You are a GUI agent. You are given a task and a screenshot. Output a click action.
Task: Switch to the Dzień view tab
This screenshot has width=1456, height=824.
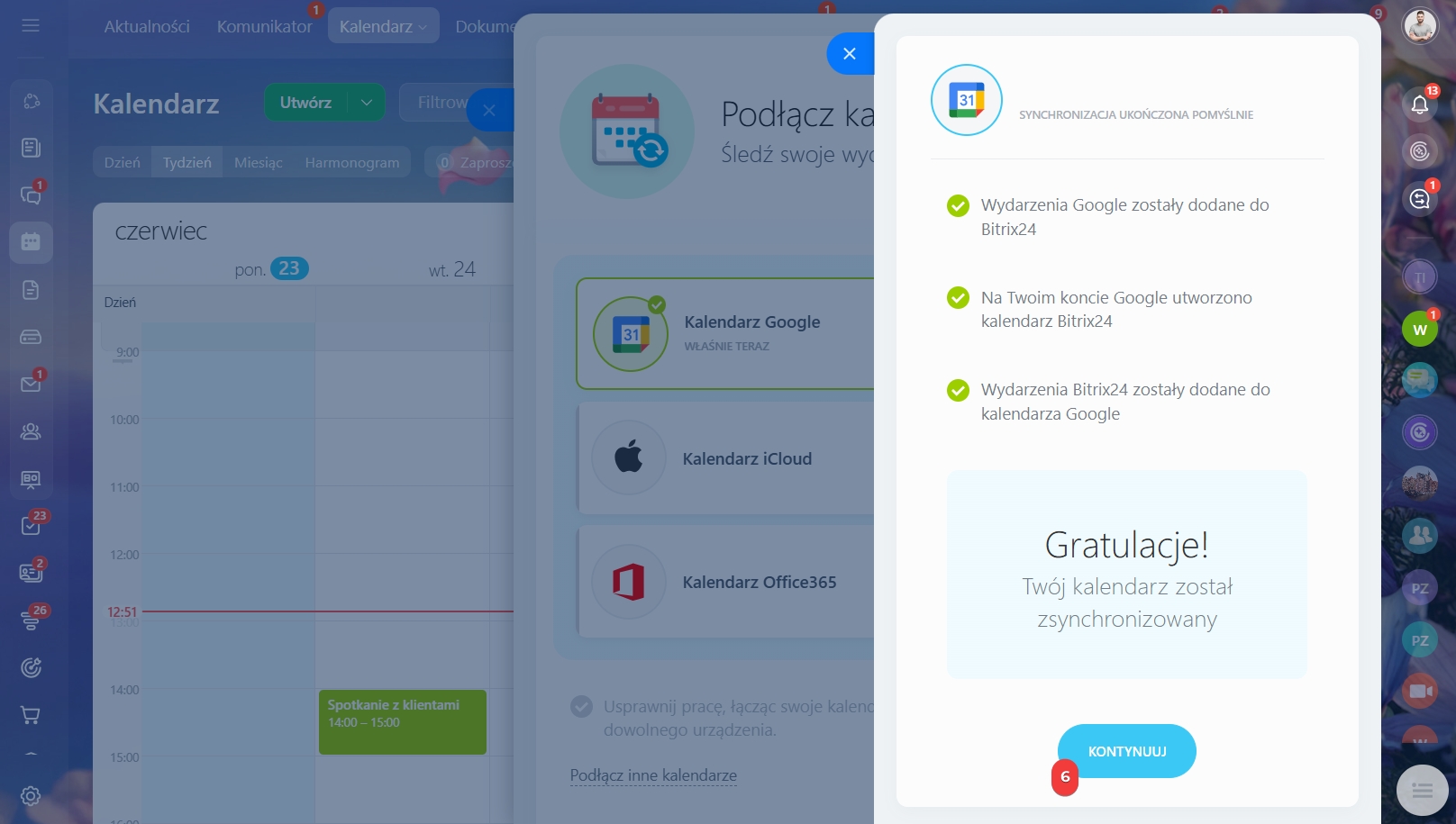click(123, 162)
